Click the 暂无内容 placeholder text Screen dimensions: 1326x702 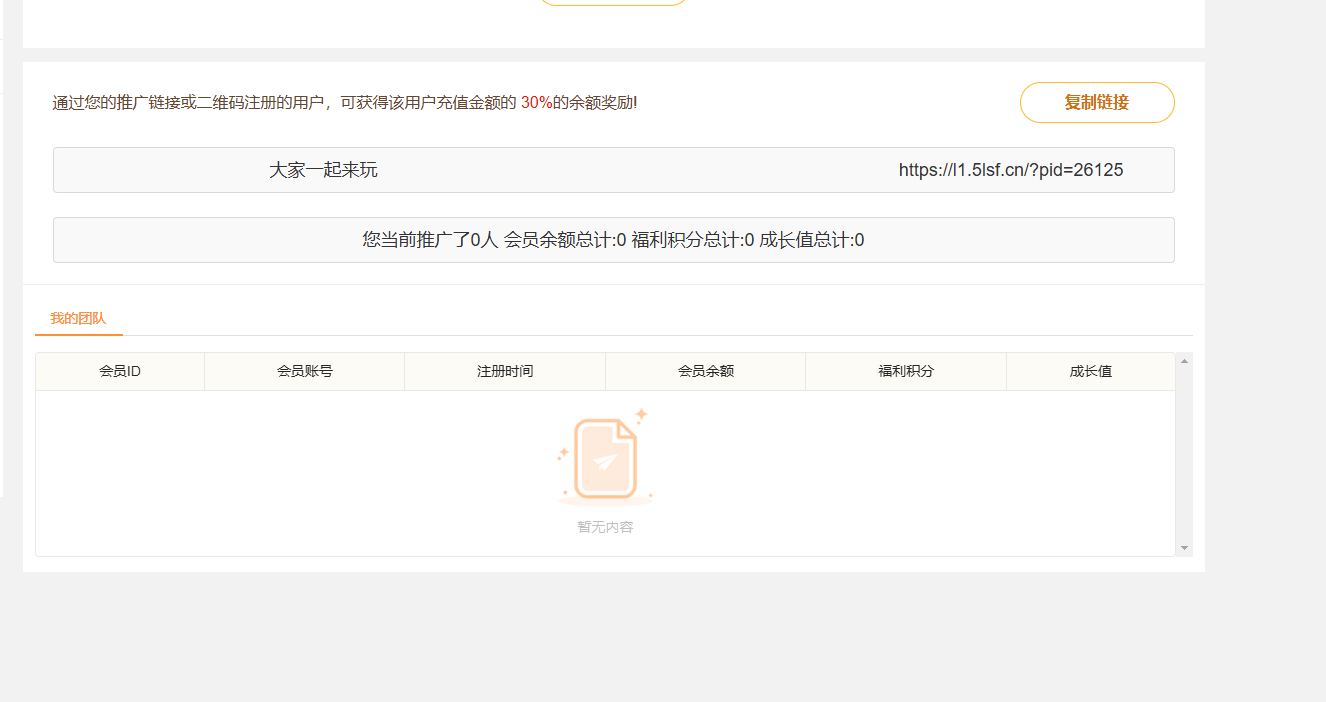(x=605, y=527)
